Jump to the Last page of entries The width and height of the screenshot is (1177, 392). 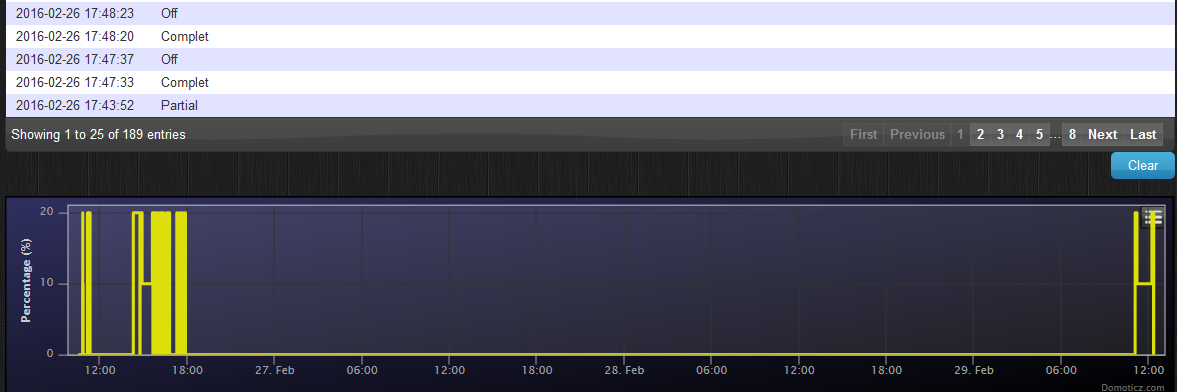[1143, 134]
